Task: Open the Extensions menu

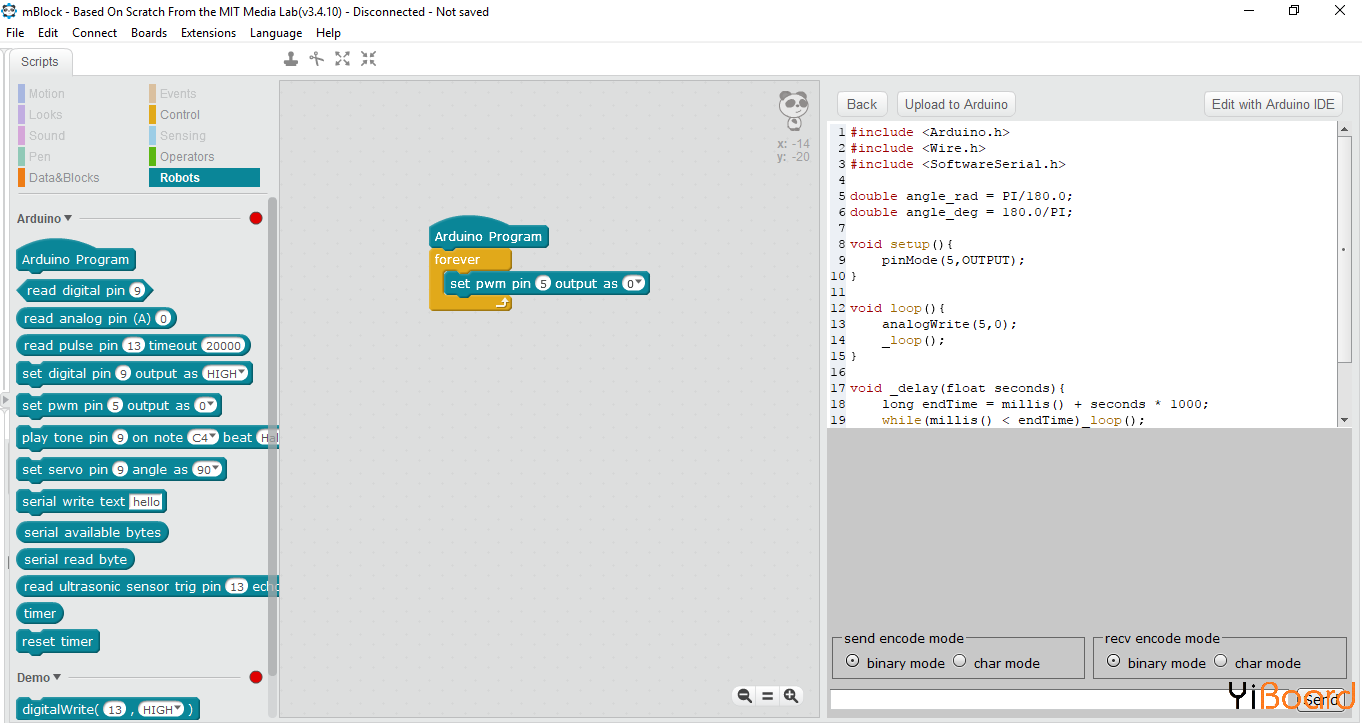Action: 208,33
